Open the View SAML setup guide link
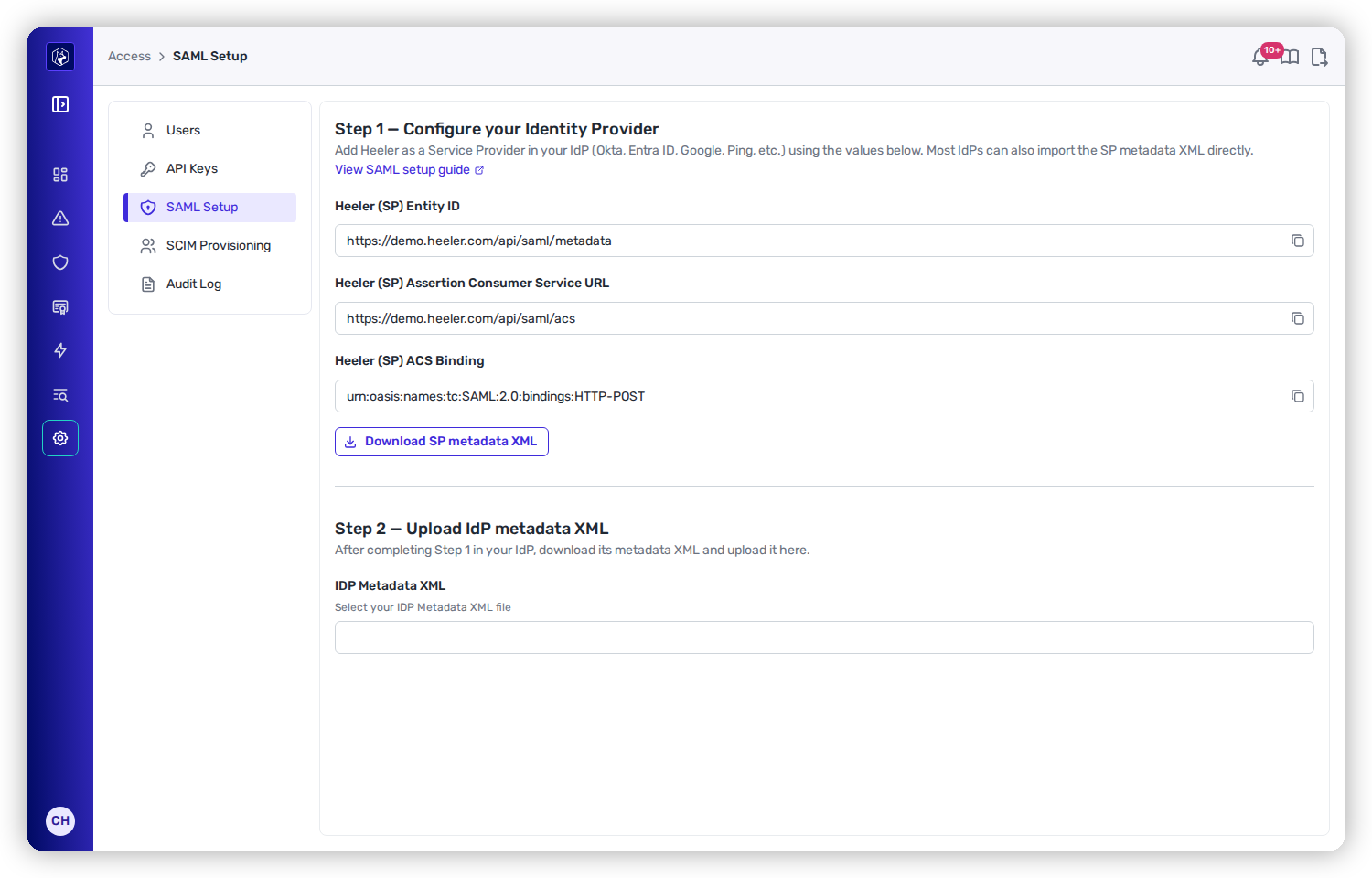The width and height of the screenshot is (1372, 878). pos(409,170)
